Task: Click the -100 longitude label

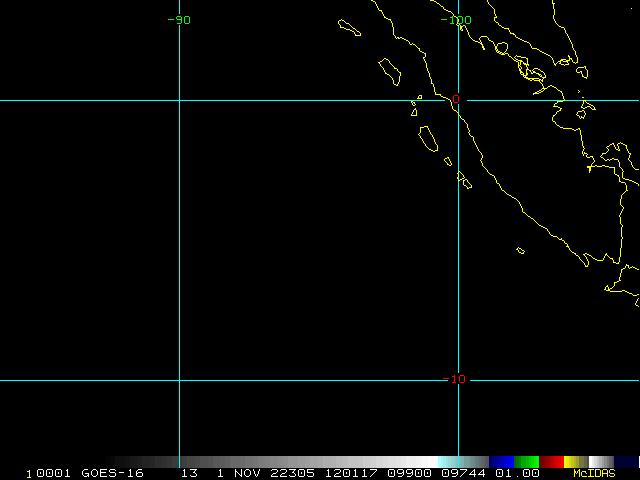Action: [x=456, y=20]
